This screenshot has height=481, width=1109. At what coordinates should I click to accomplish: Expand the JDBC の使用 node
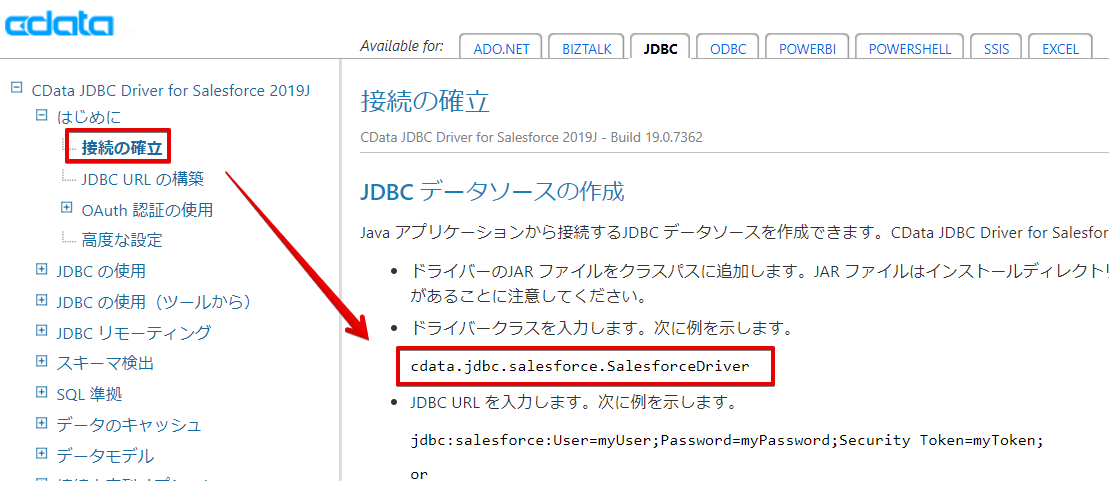[x=41, y=270]
